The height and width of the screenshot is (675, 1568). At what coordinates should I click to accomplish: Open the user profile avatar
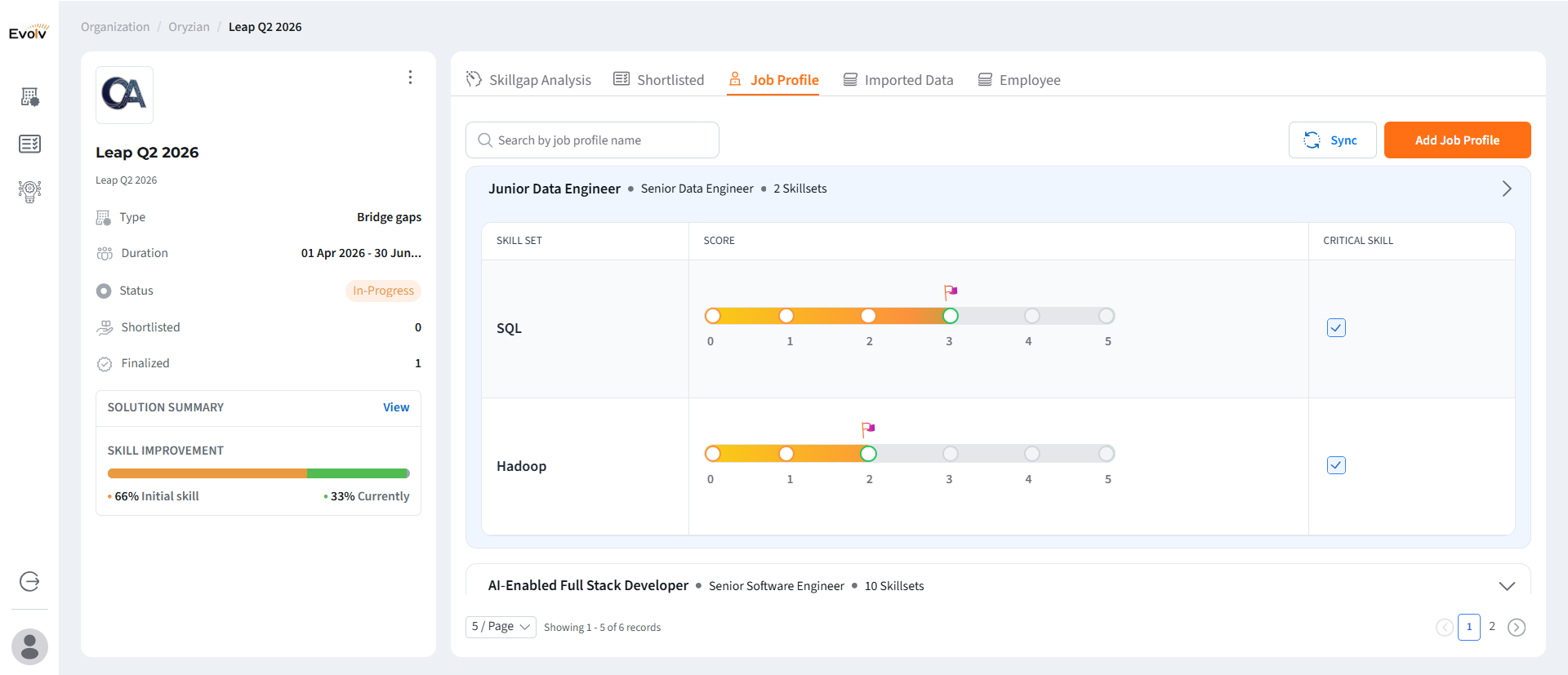click(30, 646)
